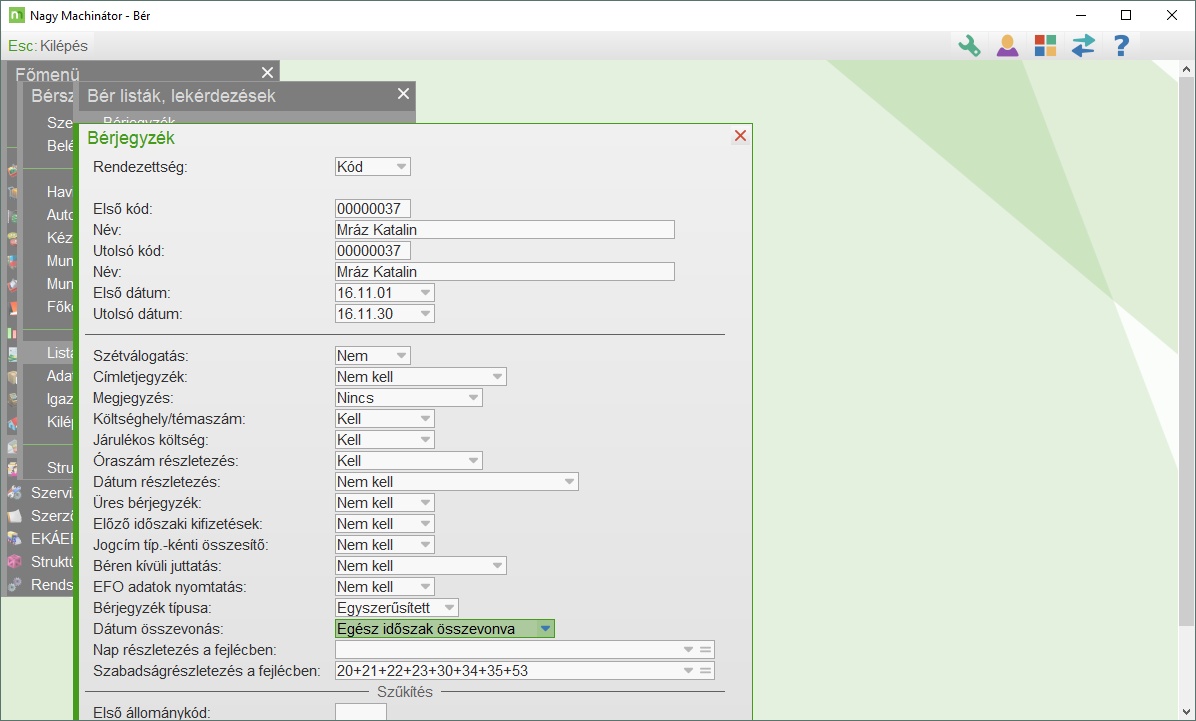Viewport: 1196px width, 721px height.
Task: Click the icon beside EKÁER main menu entry
Action: (x=14, y=539)
